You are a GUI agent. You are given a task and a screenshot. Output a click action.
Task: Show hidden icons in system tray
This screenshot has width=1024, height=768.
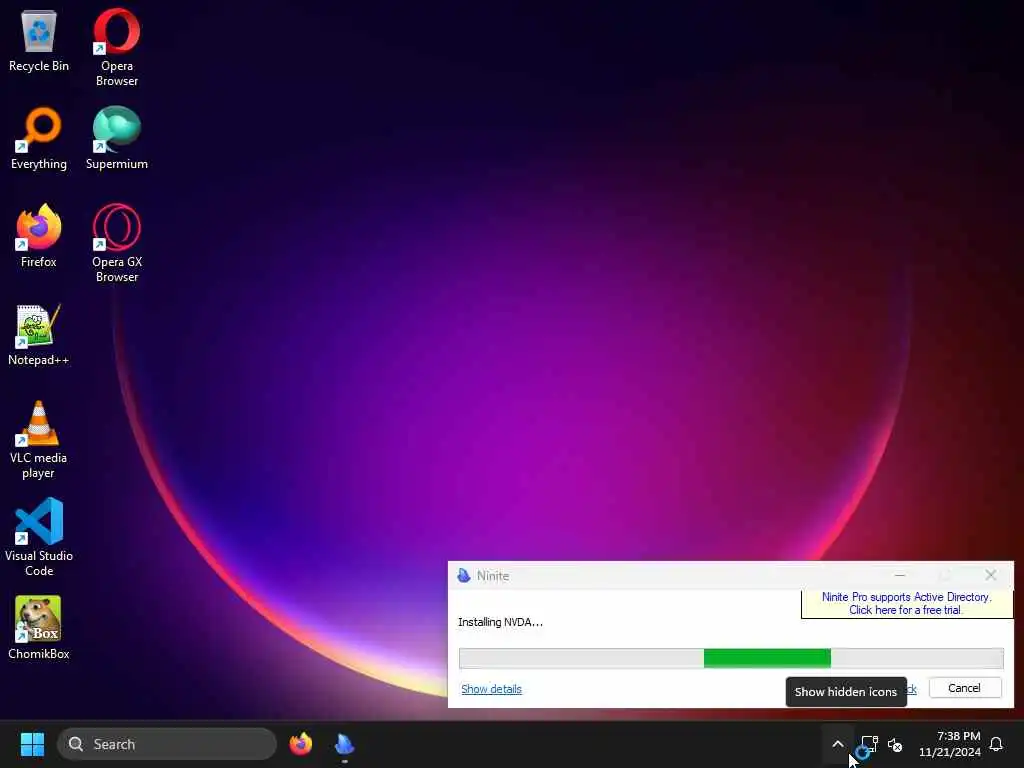[x=838, y=744]
